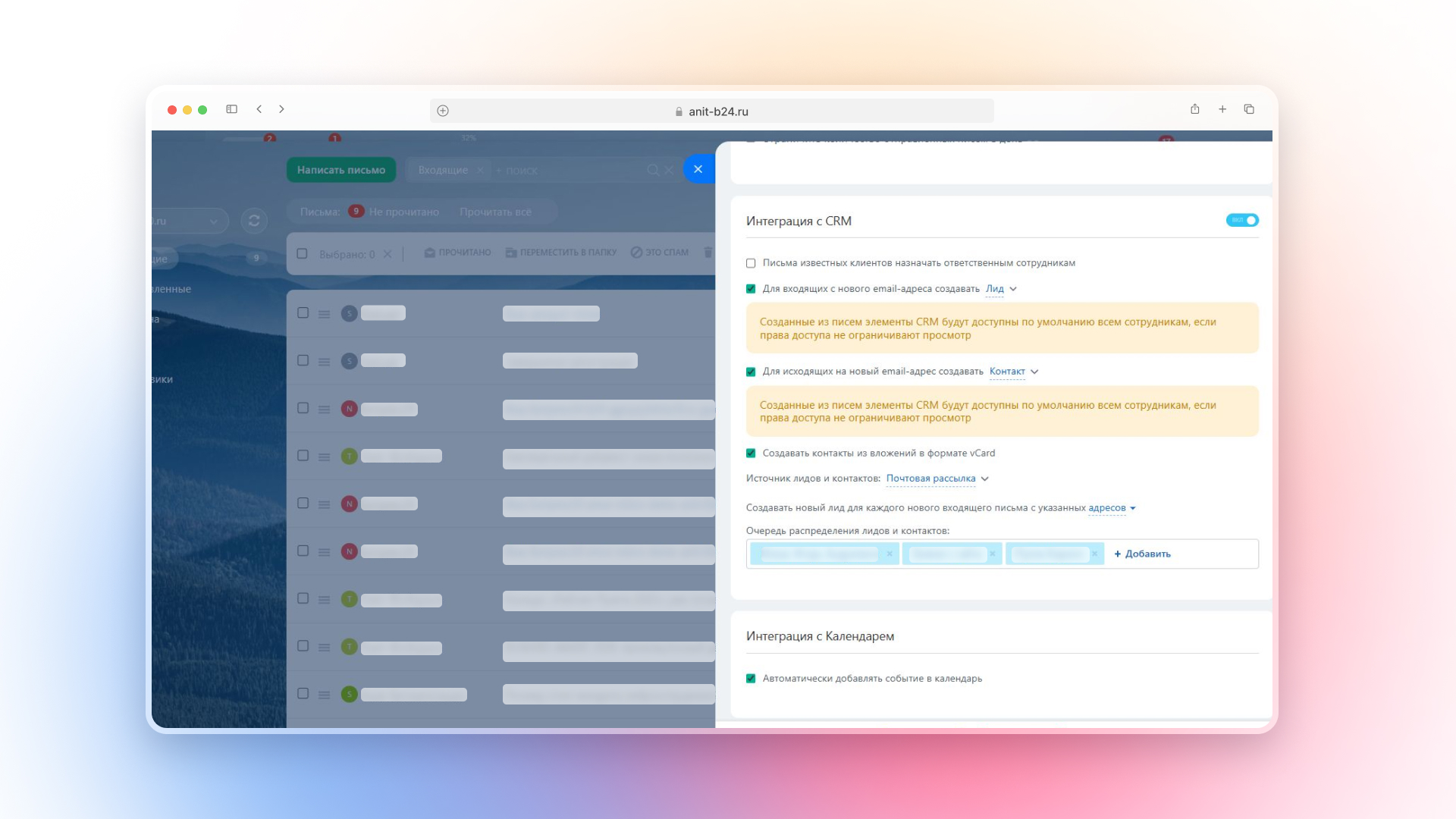Go forward with the browser forward arrow
Image resolution: width=1456 pixels, height=819 pixels.
281,109
